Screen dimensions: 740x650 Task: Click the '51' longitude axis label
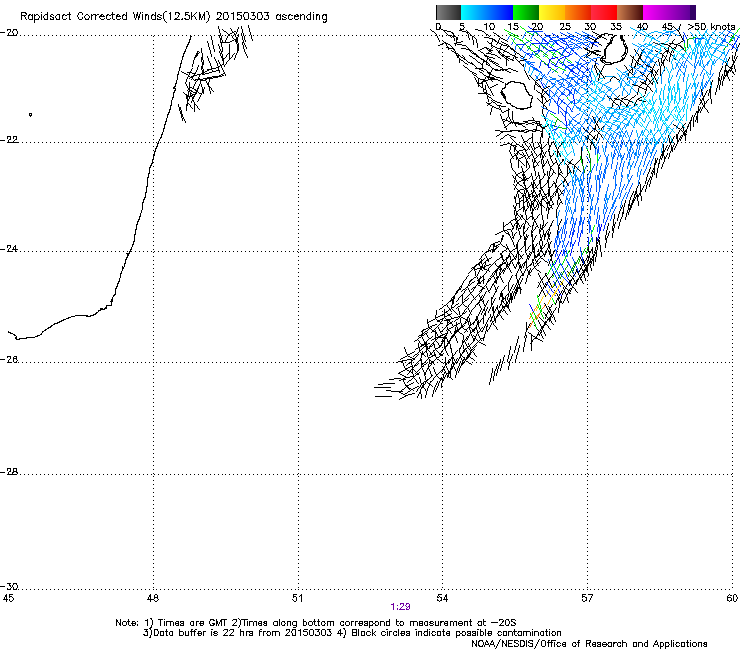[x=297, y=599]
